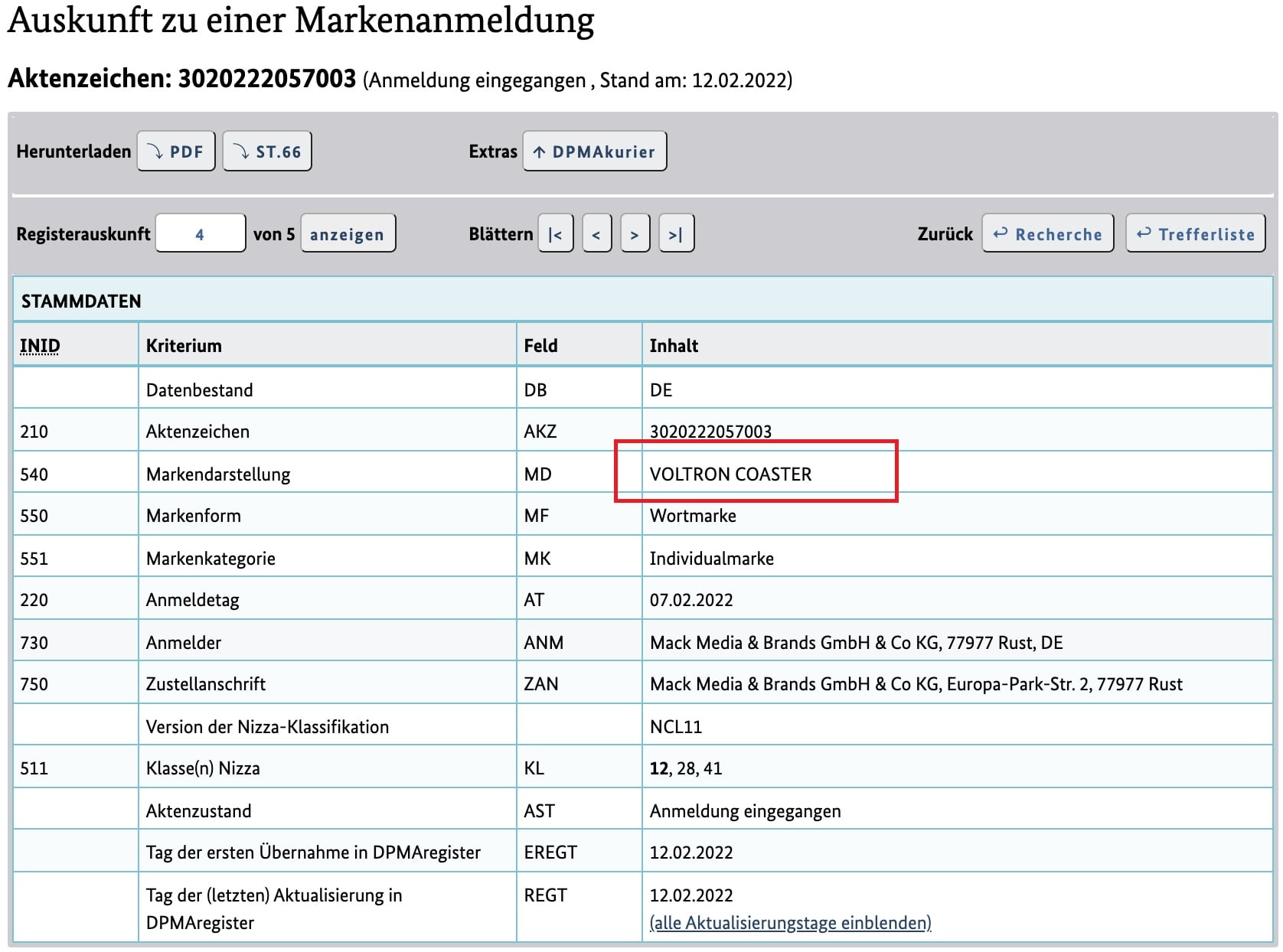Screen dimensions: 1283x952
Task: Download the record as PDF
Action: (x=176, y=152)
